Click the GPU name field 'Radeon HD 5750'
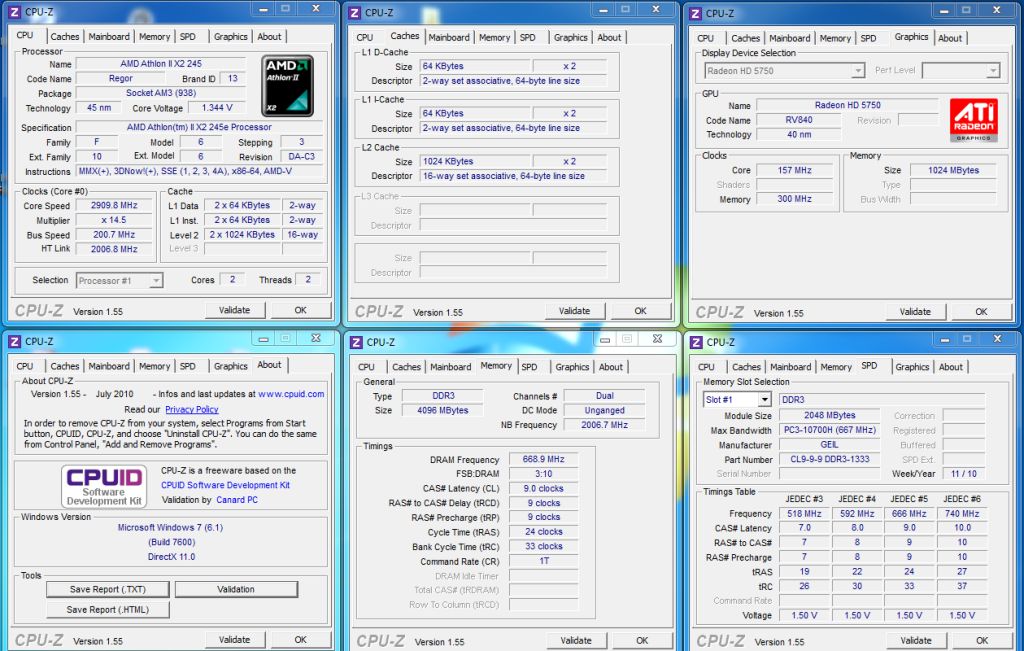The height and width of the screenshot is (651, 1024). [847, 105]
